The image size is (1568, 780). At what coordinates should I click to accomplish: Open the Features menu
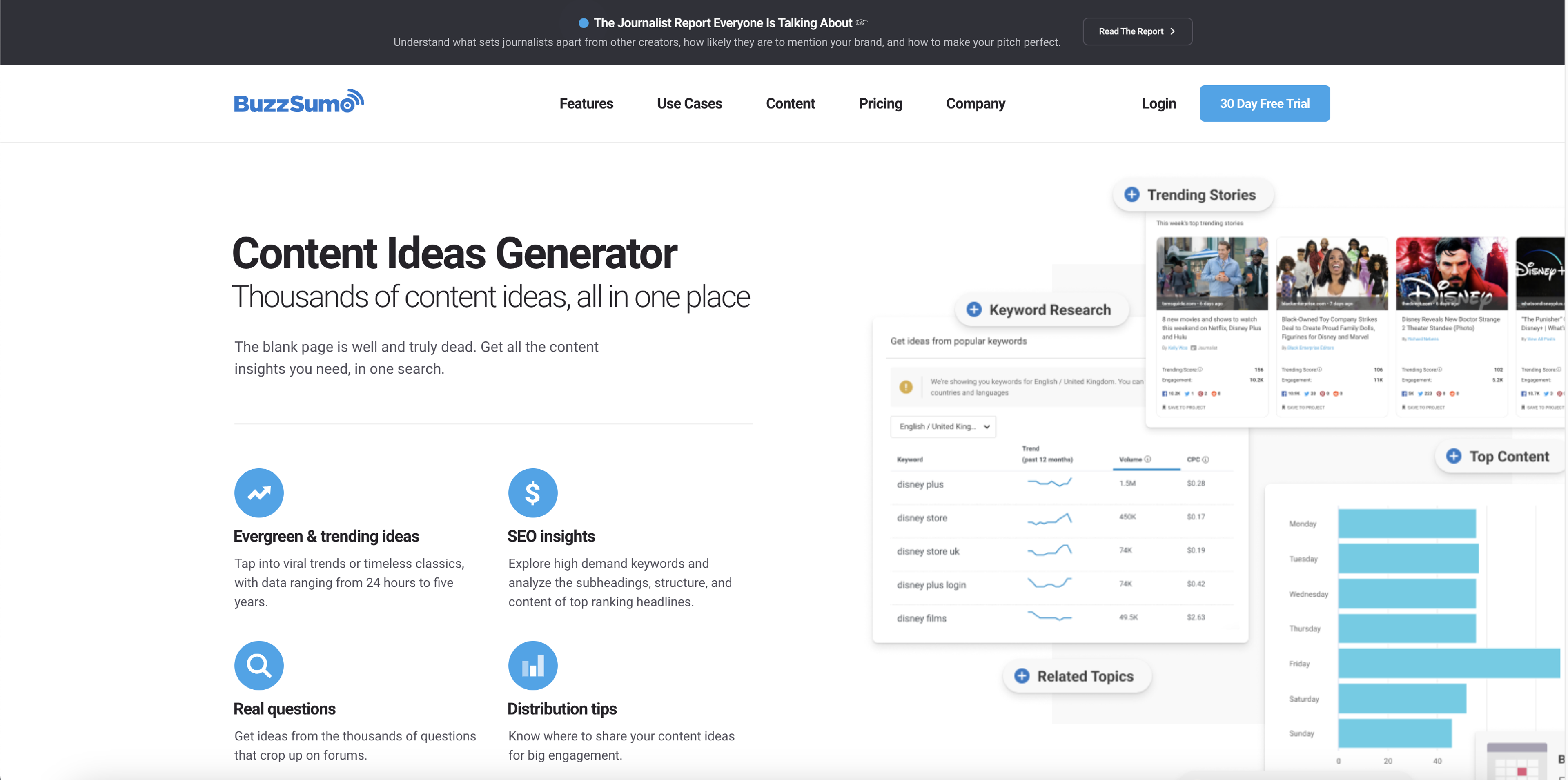click(586, 103)
